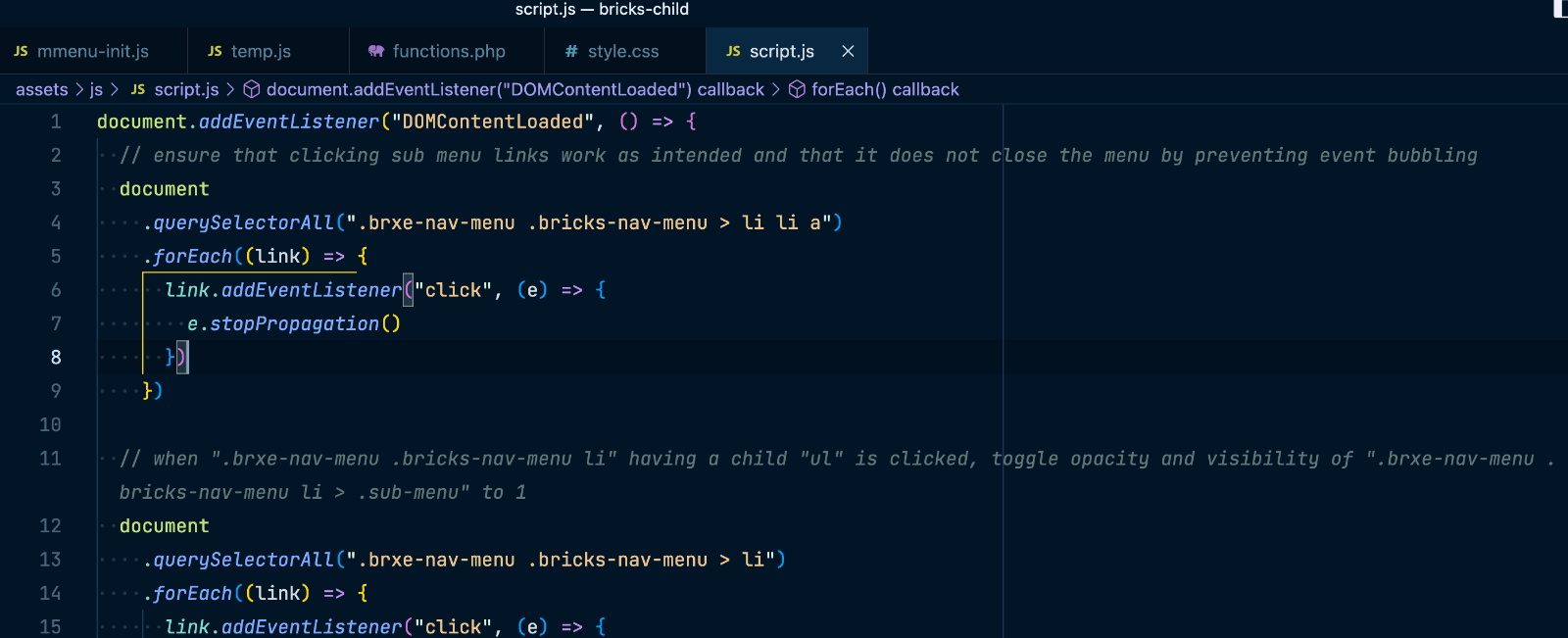
Task: Click line number 12 in the gutter
Action: click(x=50, y=526)
